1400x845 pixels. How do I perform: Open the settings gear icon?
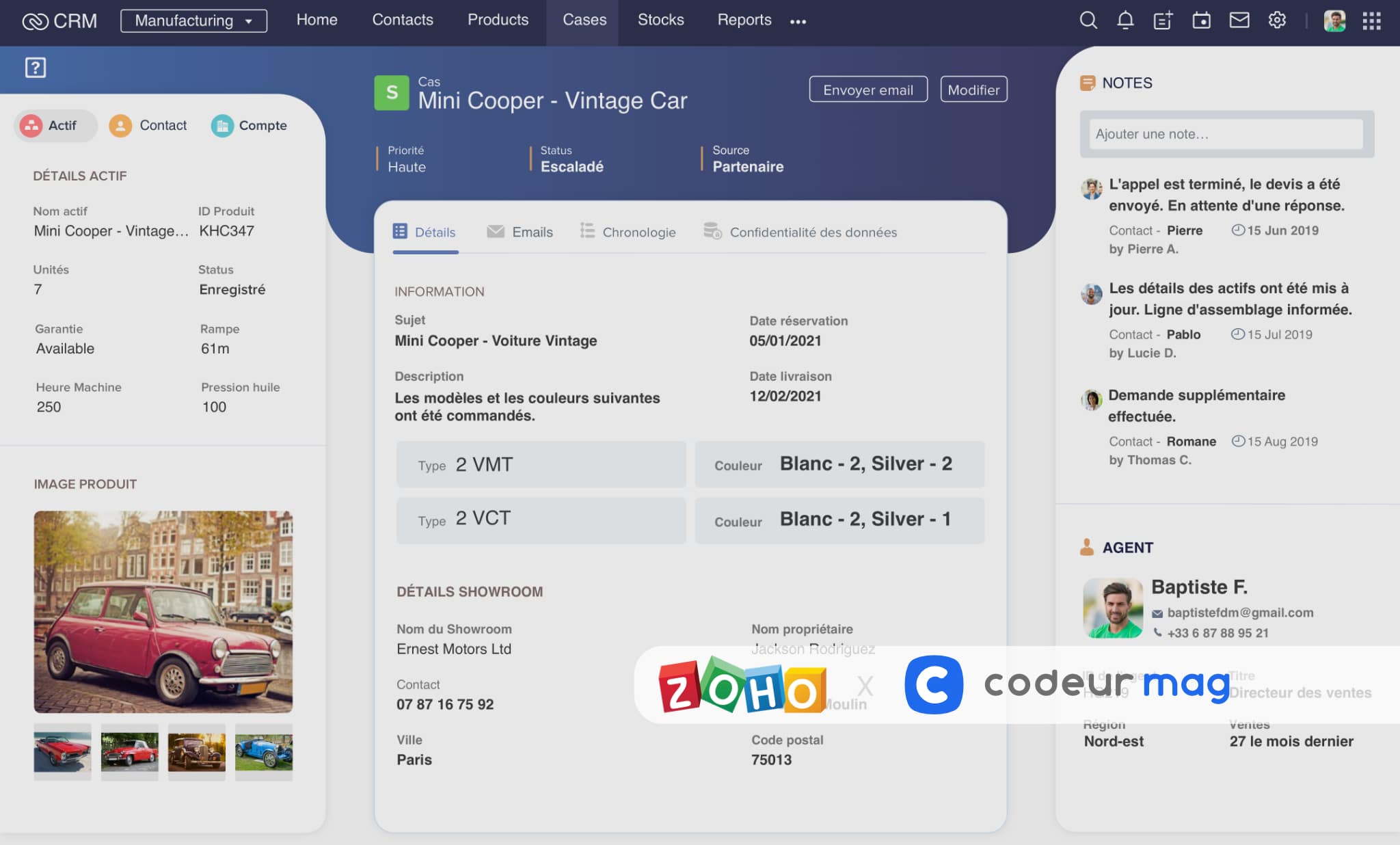(1277, 21)
